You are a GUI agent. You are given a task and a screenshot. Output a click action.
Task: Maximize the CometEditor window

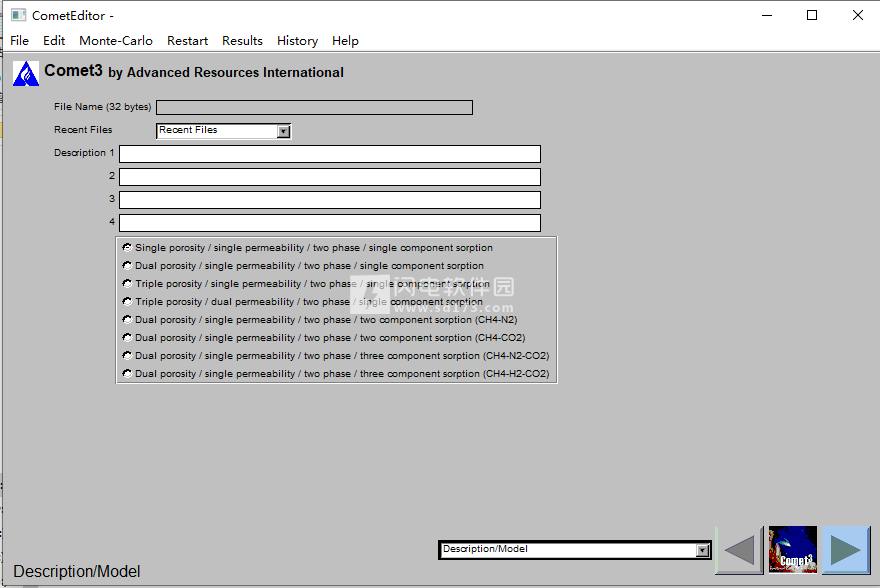coord(812,15)
